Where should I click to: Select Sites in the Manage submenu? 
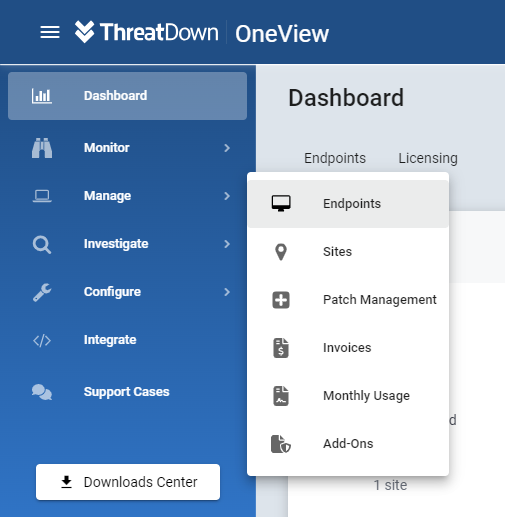tap(348, 252)
